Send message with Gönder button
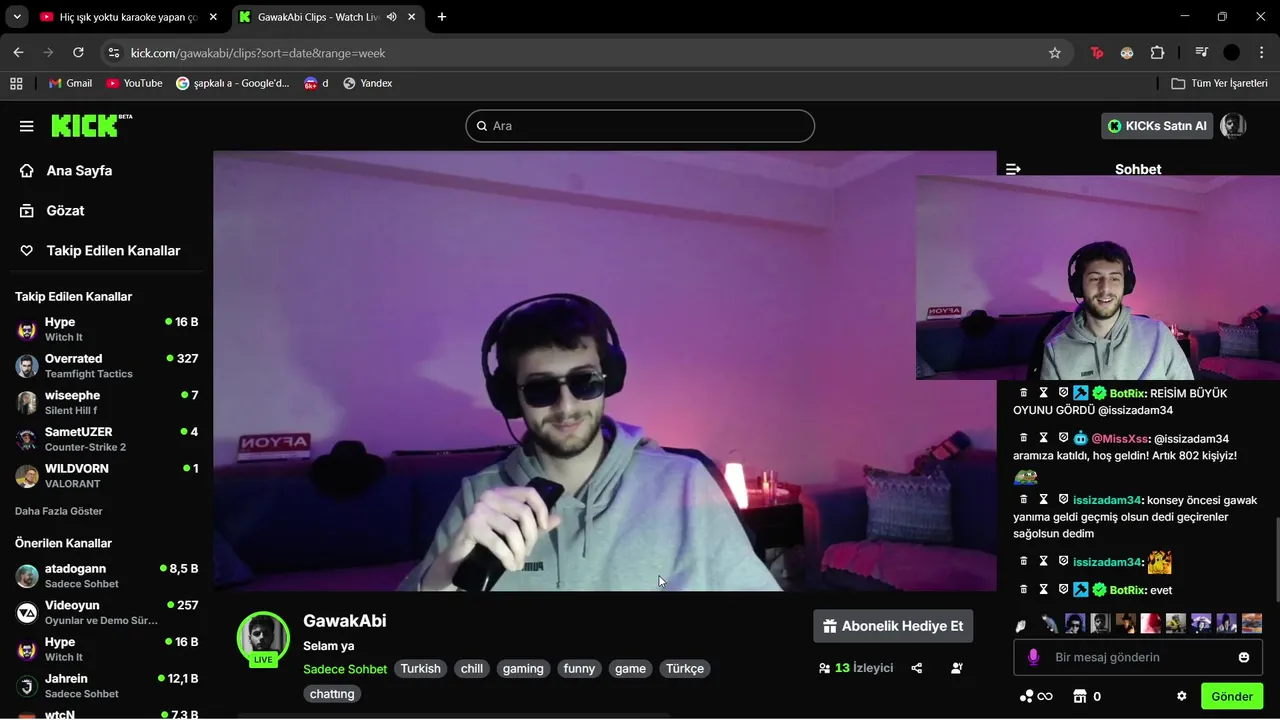 (1232, 696)
